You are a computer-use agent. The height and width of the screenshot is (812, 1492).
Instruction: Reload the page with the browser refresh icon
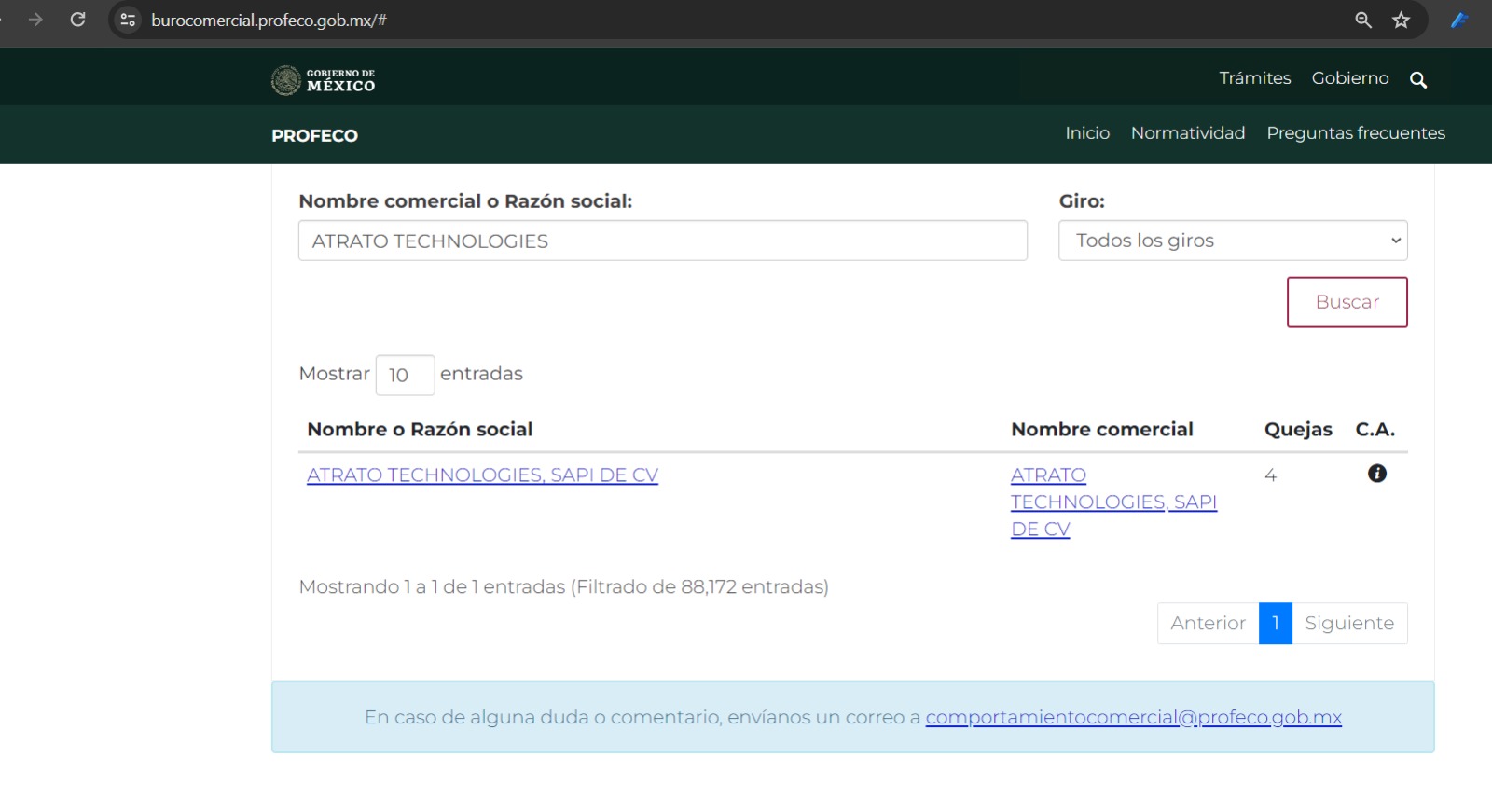[78, 20]
